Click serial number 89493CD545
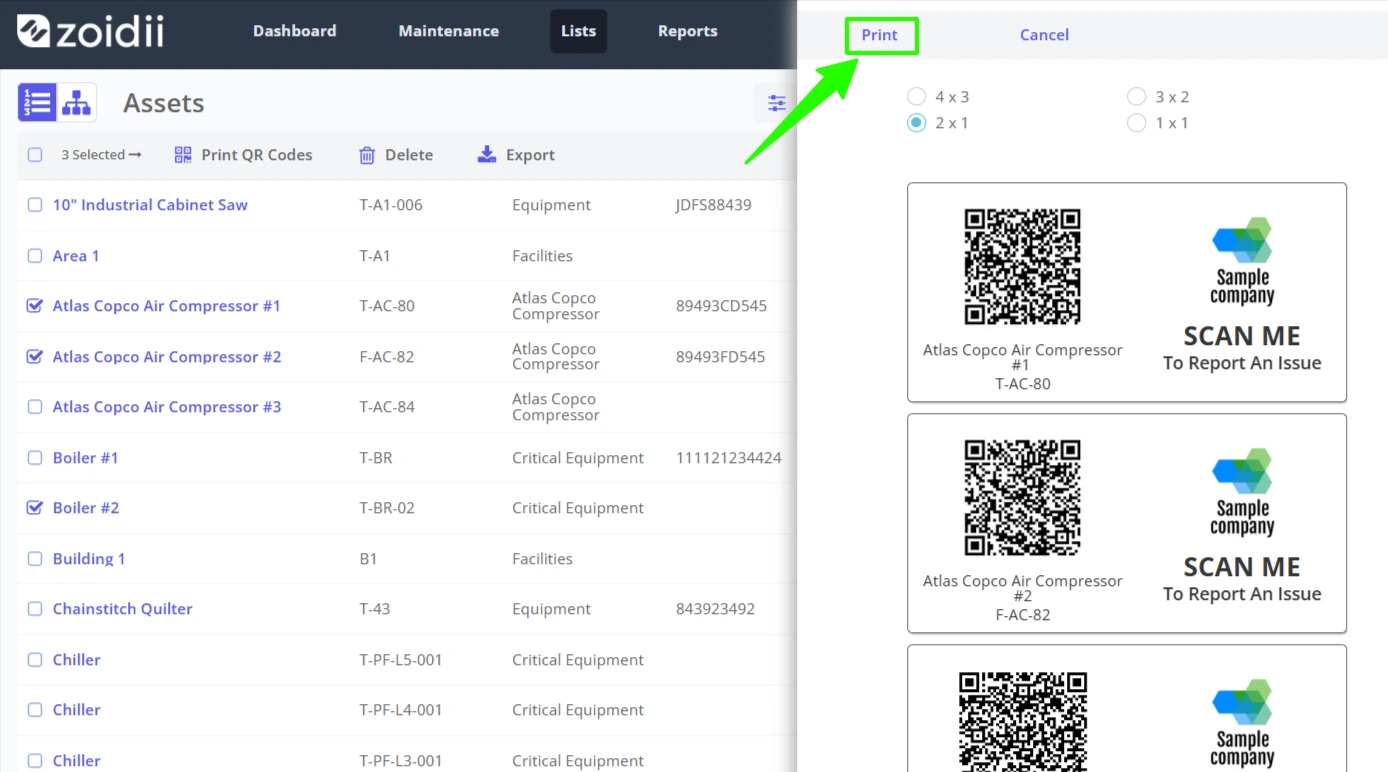 tap(721, 306)
